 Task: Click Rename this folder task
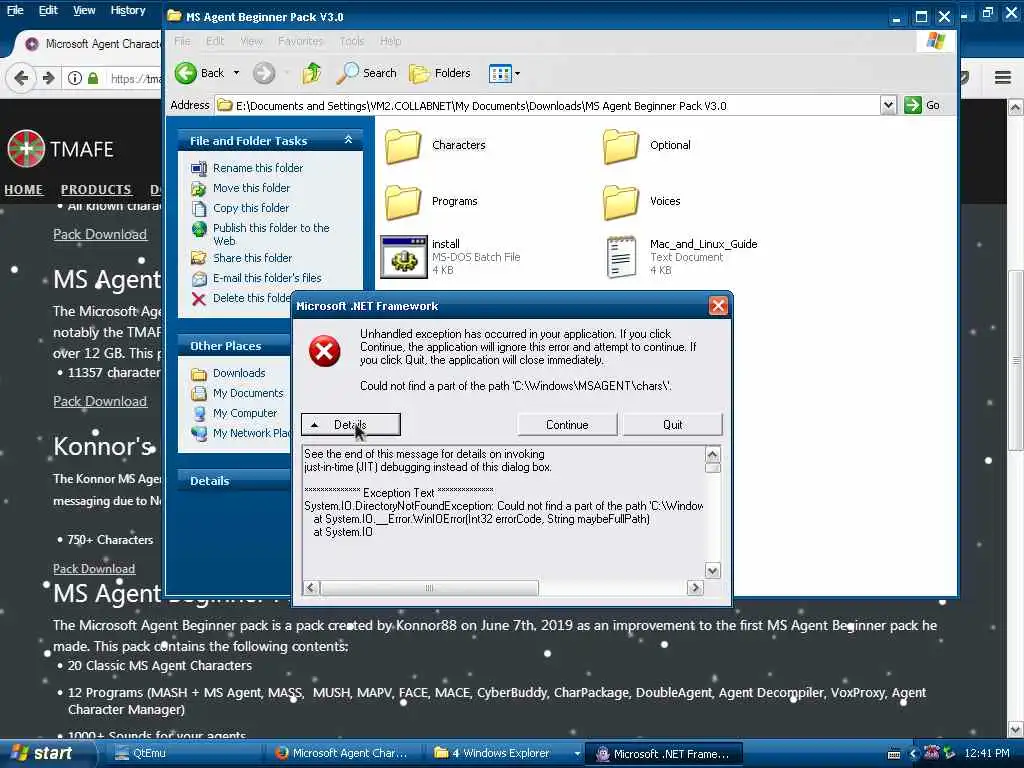point(257,168)
